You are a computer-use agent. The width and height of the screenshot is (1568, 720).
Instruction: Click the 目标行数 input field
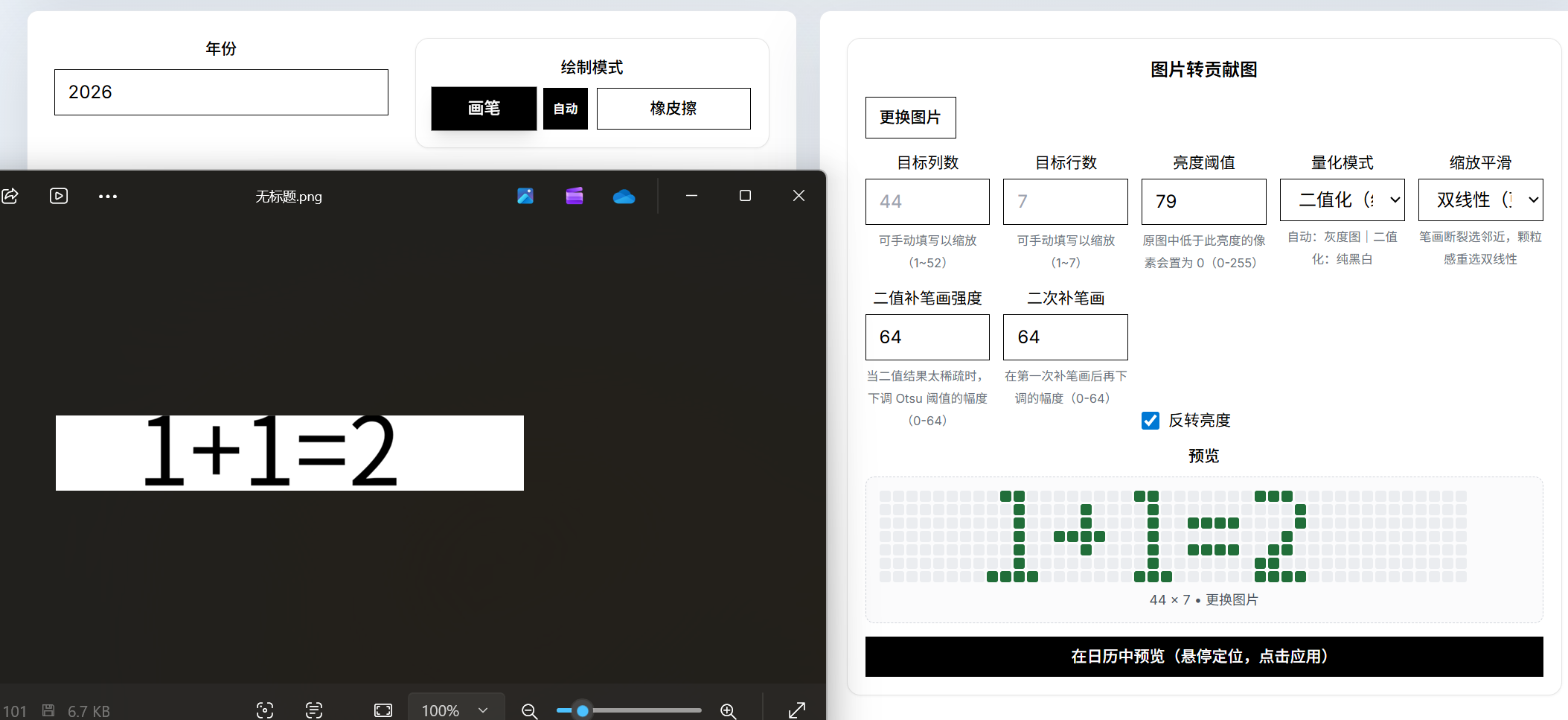point(1065,202)
